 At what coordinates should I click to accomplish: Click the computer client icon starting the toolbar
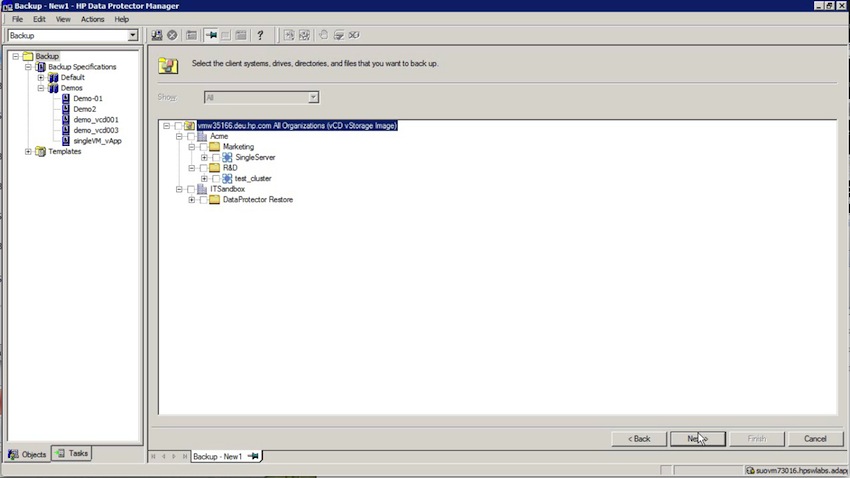point(157,35)
